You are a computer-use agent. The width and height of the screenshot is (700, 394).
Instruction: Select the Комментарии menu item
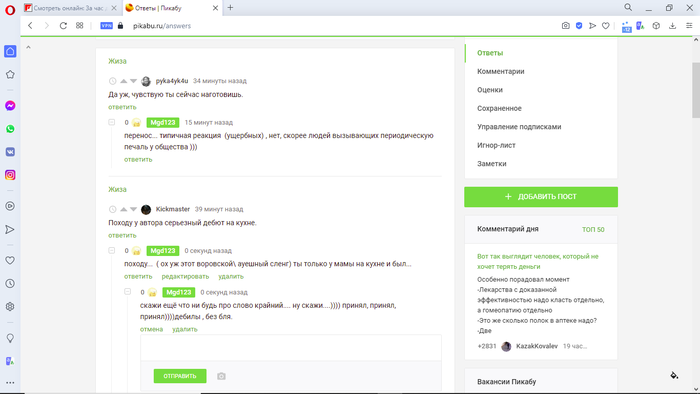pos(500,71)
